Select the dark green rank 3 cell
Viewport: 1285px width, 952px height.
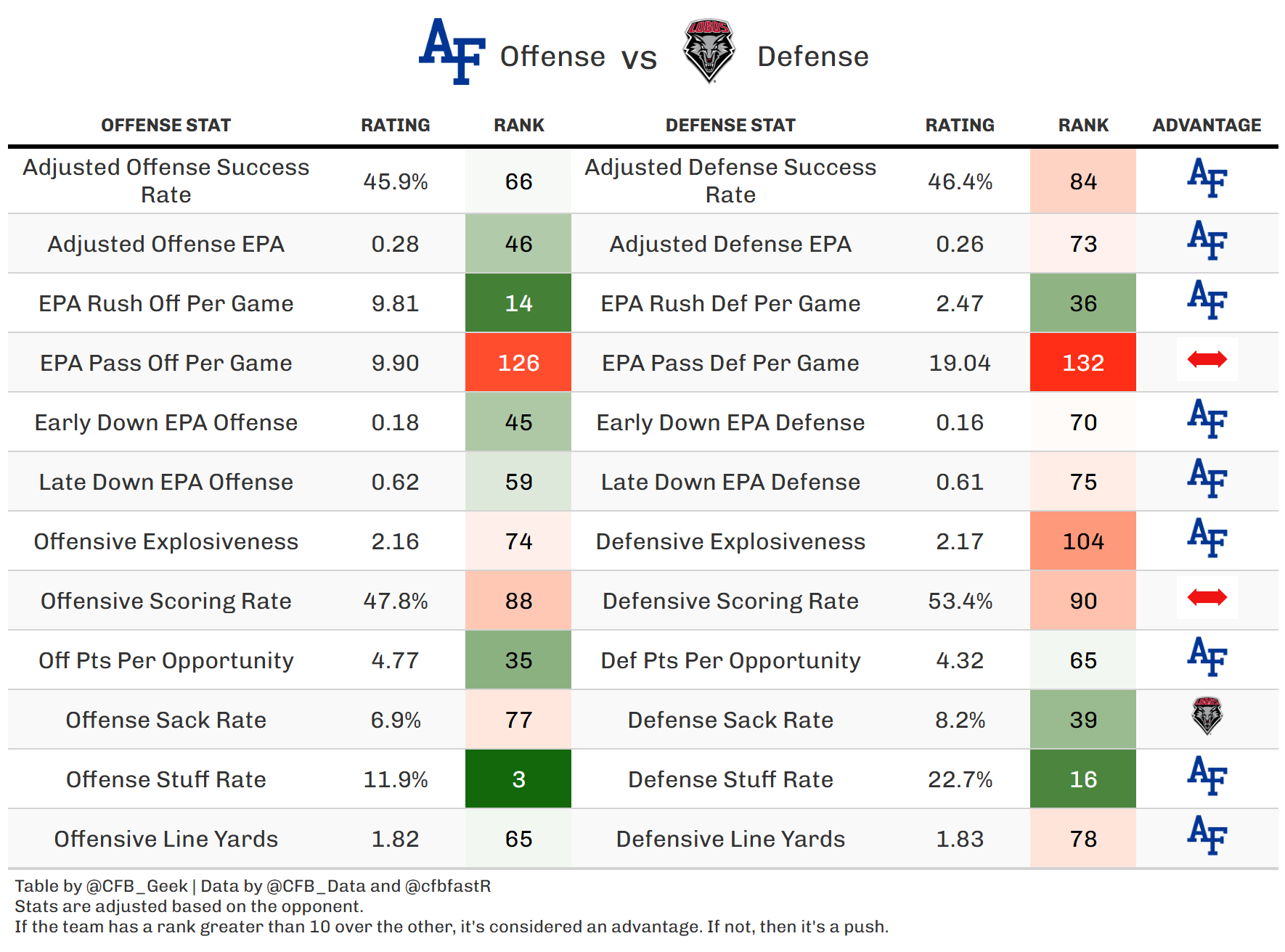tap(518, 779)
